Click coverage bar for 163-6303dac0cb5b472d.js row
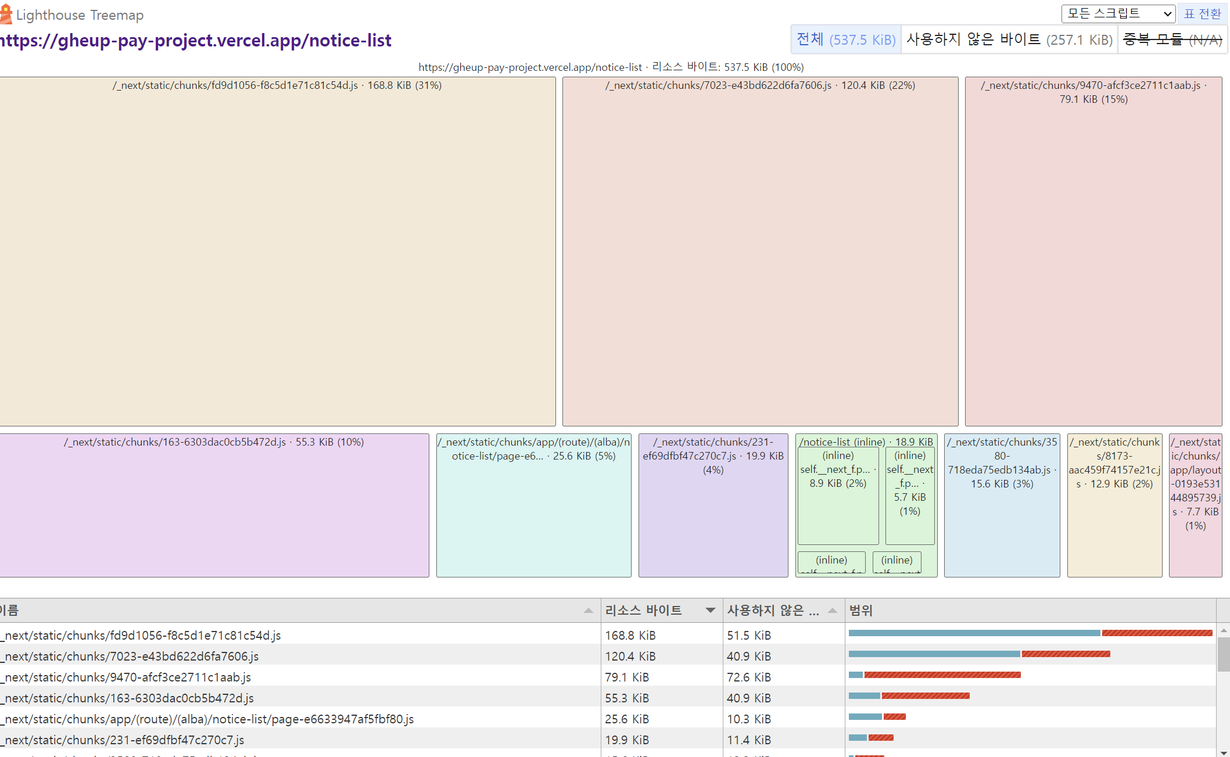This screenshot has width=1230, height=757. click(909, 696)
